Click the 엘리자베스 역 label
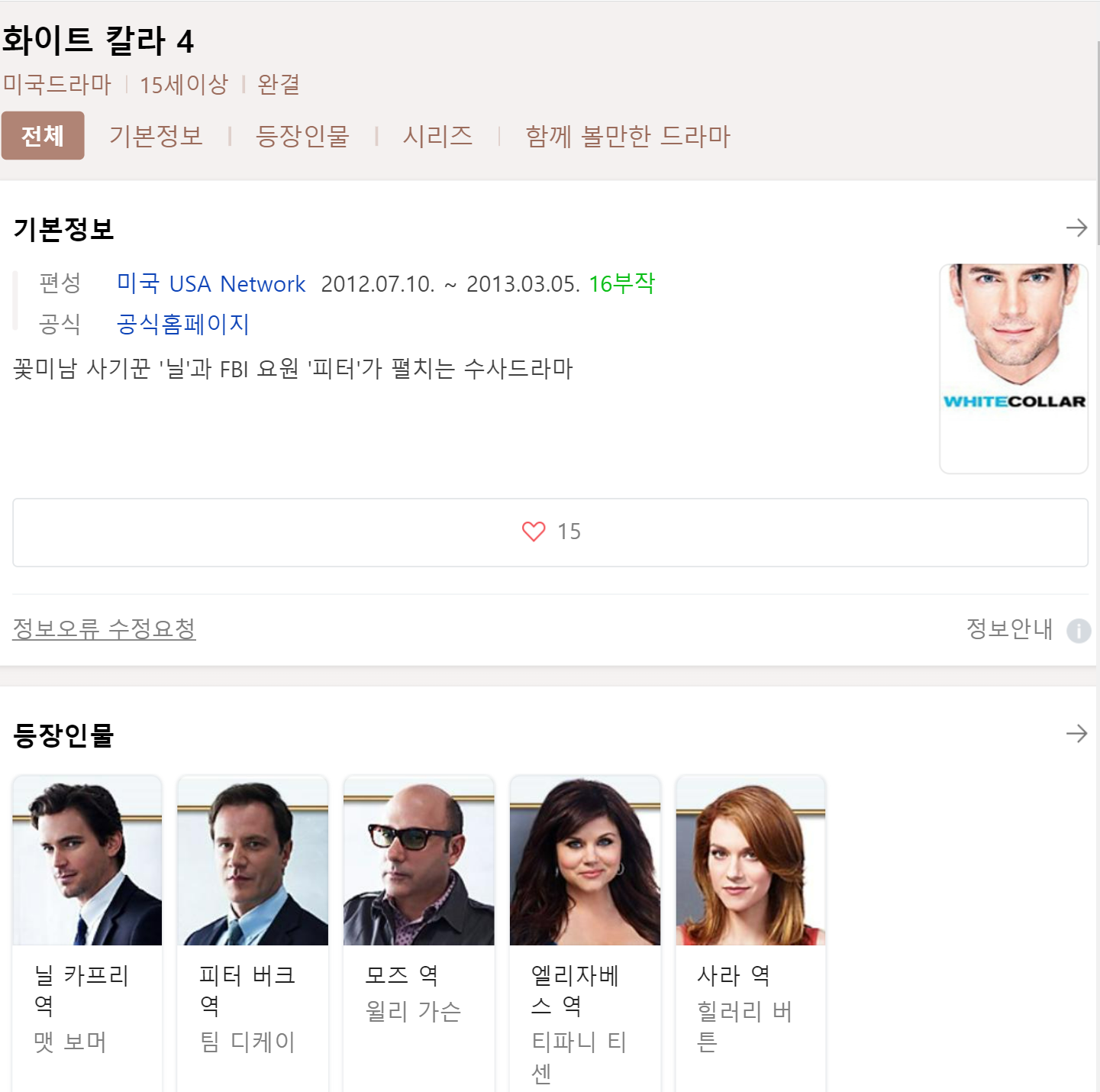The width and height of the screenshot is (1100, 1092). click(x=576, y=990)
